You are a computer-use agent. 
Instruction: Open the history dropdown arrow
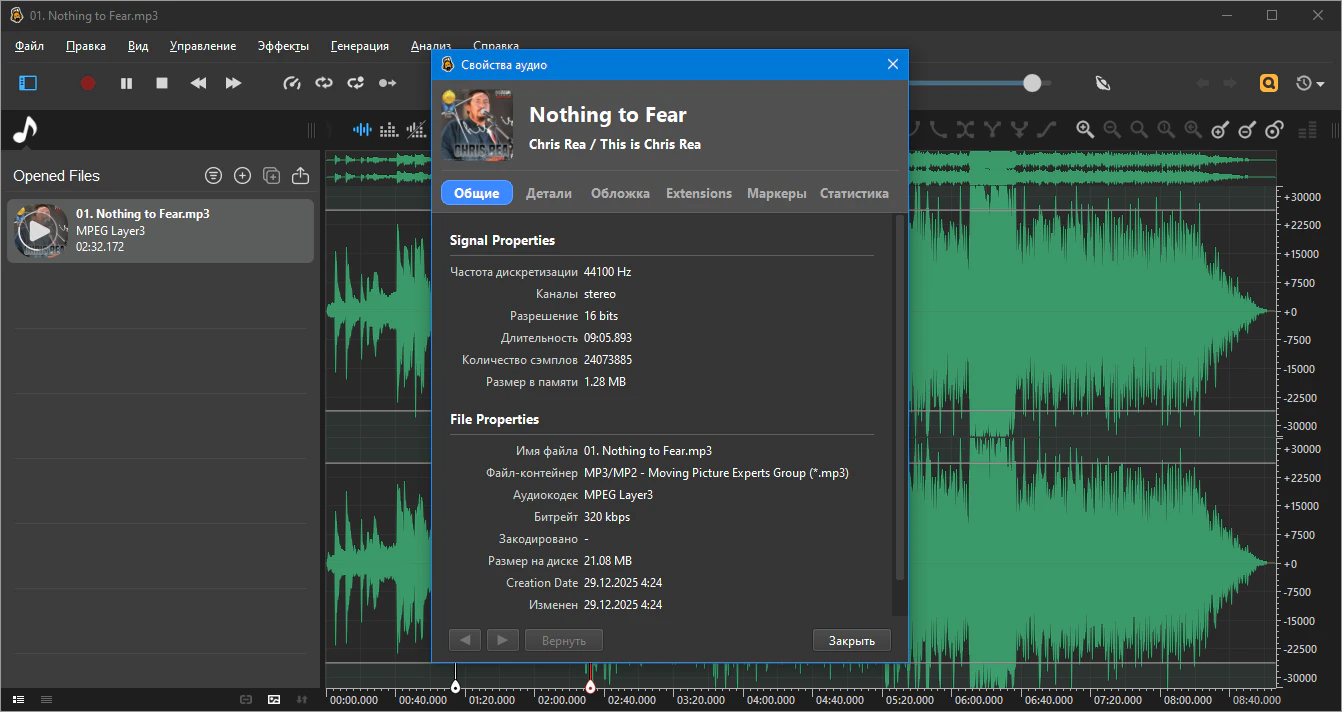pos(1322,83)
